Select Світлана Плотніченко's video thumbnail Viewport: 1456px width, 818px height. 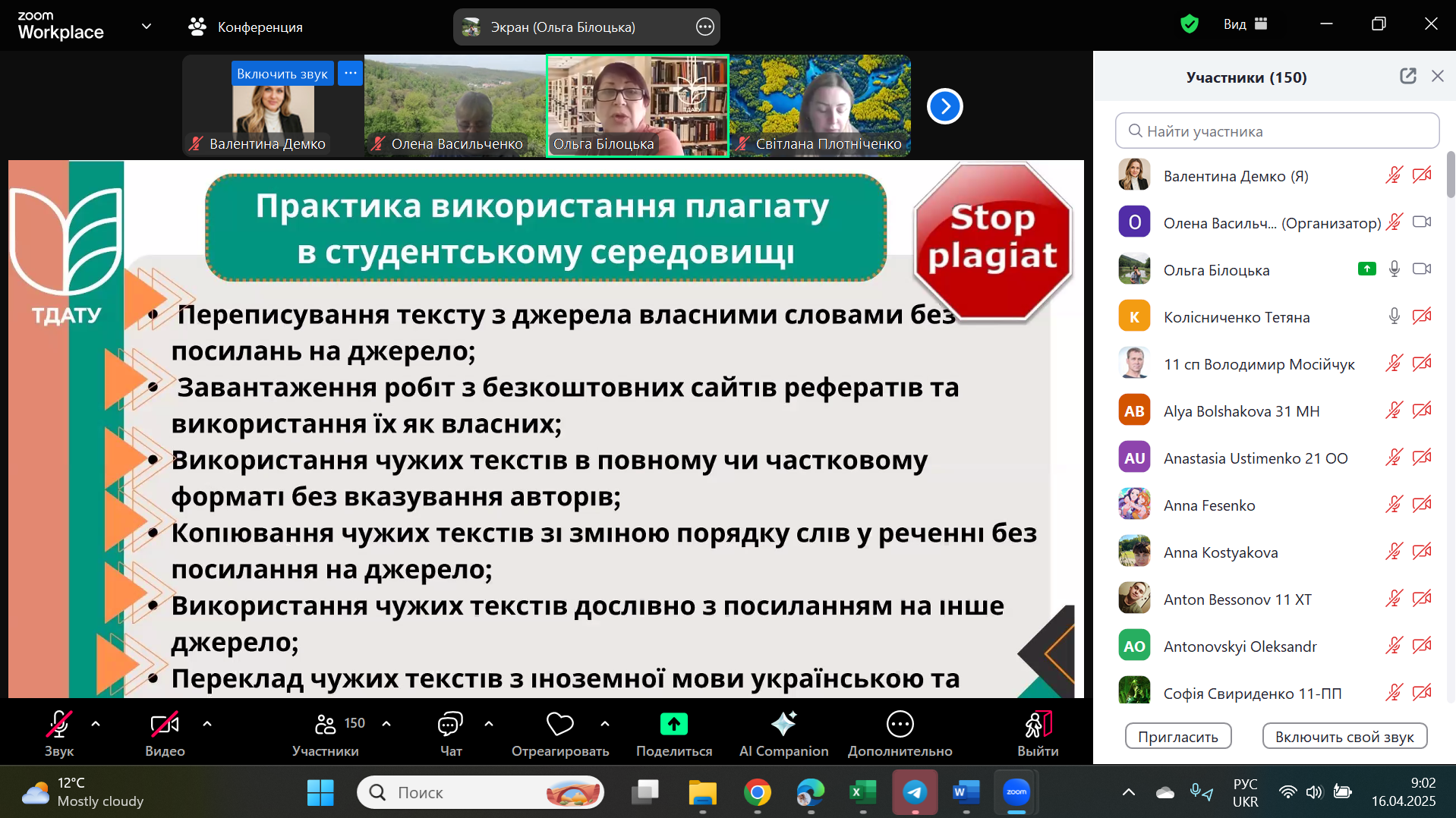coord(820,105)
